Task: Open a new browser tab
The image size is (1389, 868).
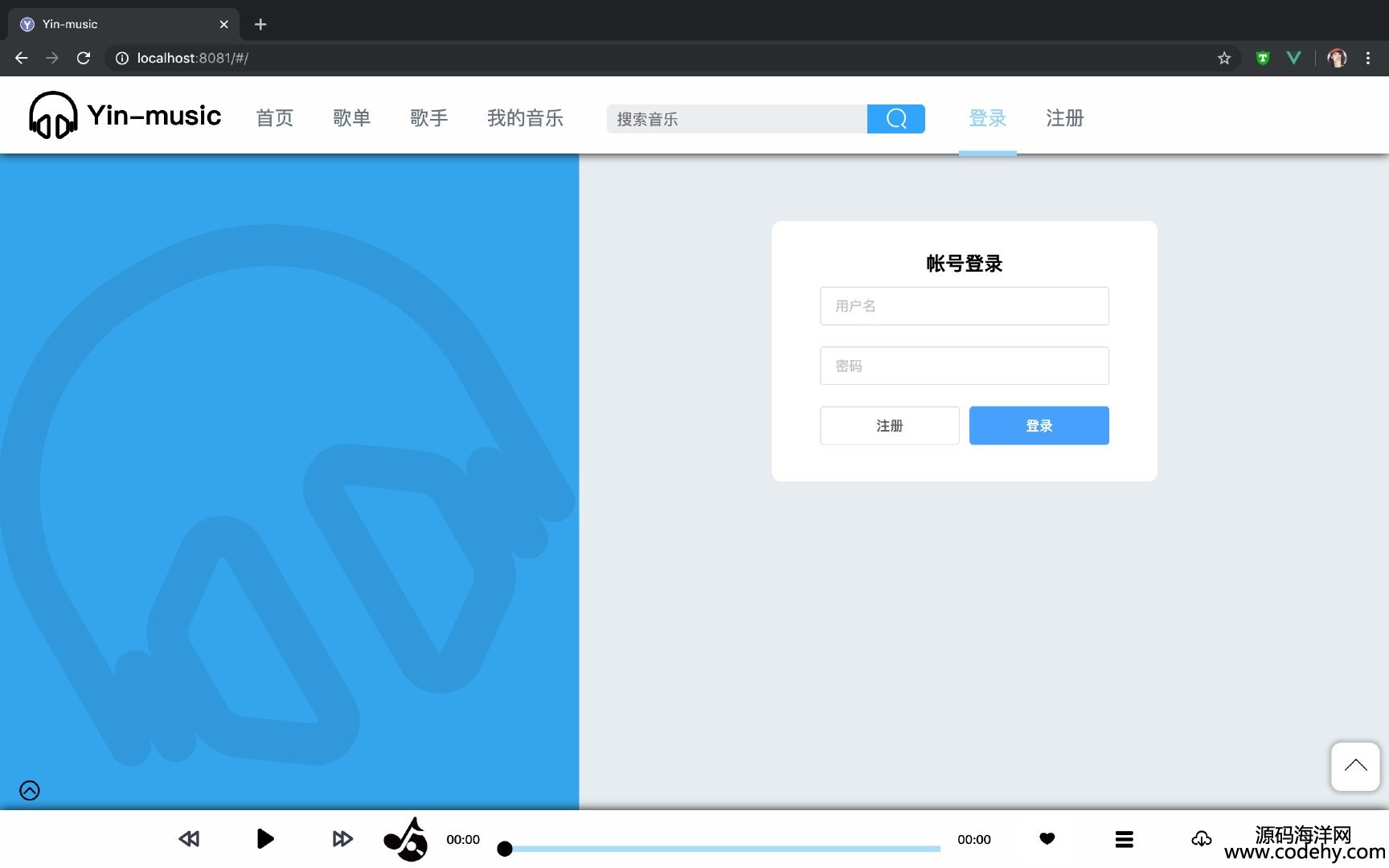Action: [260, 24]
